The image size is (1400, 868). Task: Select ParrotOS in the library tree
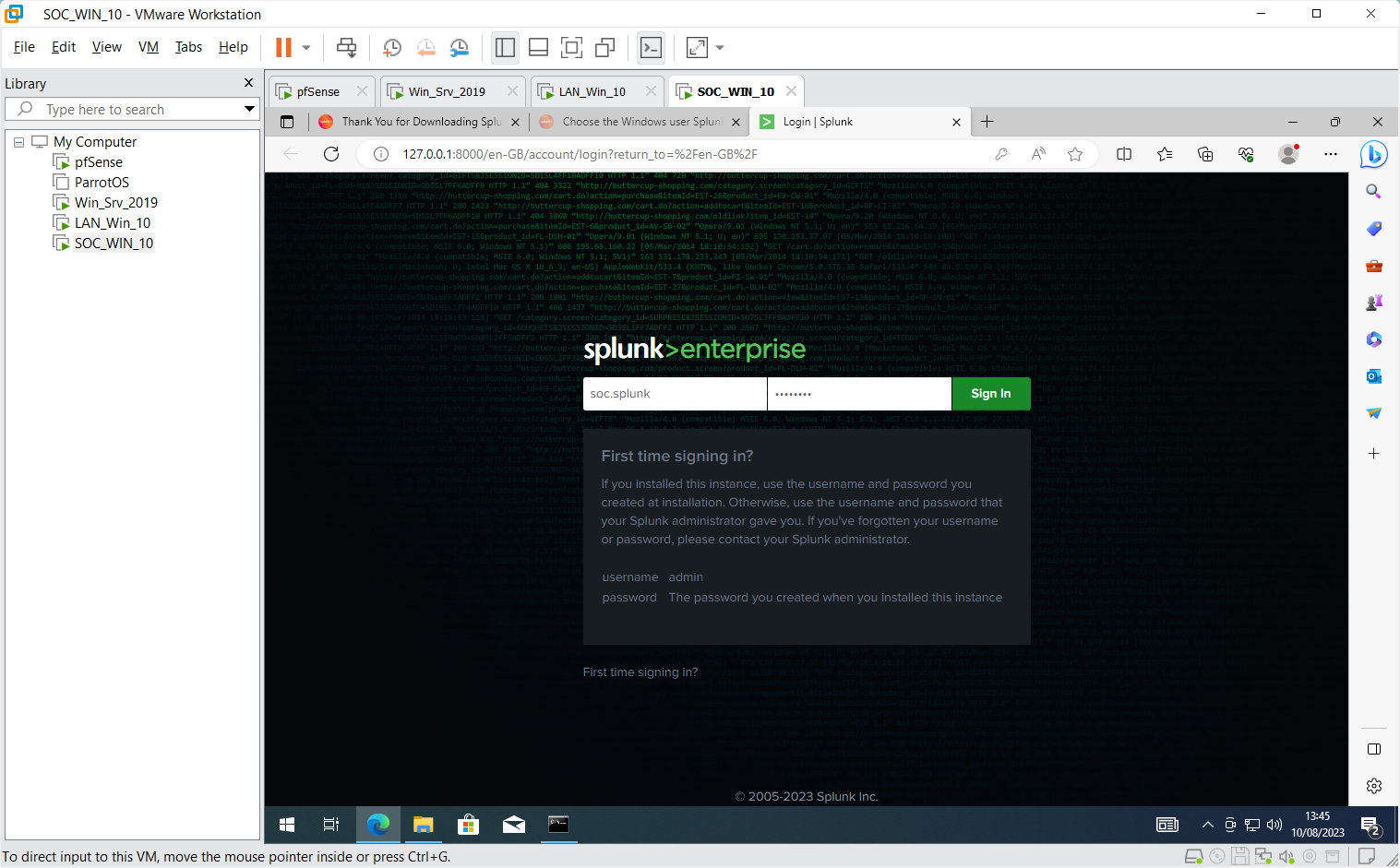(102, 183)
